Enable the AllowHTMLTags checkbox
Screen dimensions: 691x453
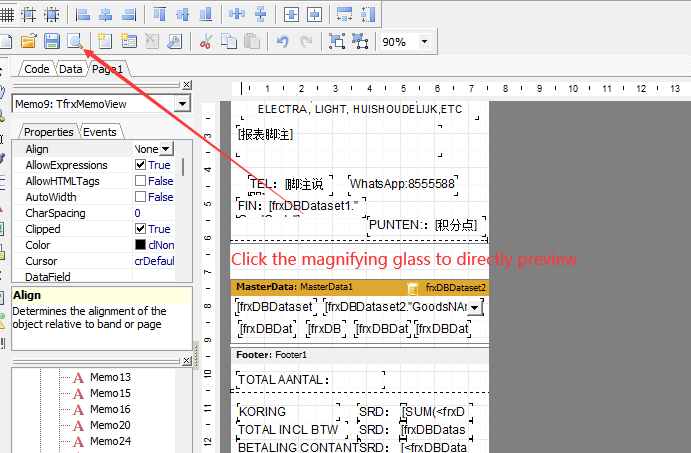(141, 181)
